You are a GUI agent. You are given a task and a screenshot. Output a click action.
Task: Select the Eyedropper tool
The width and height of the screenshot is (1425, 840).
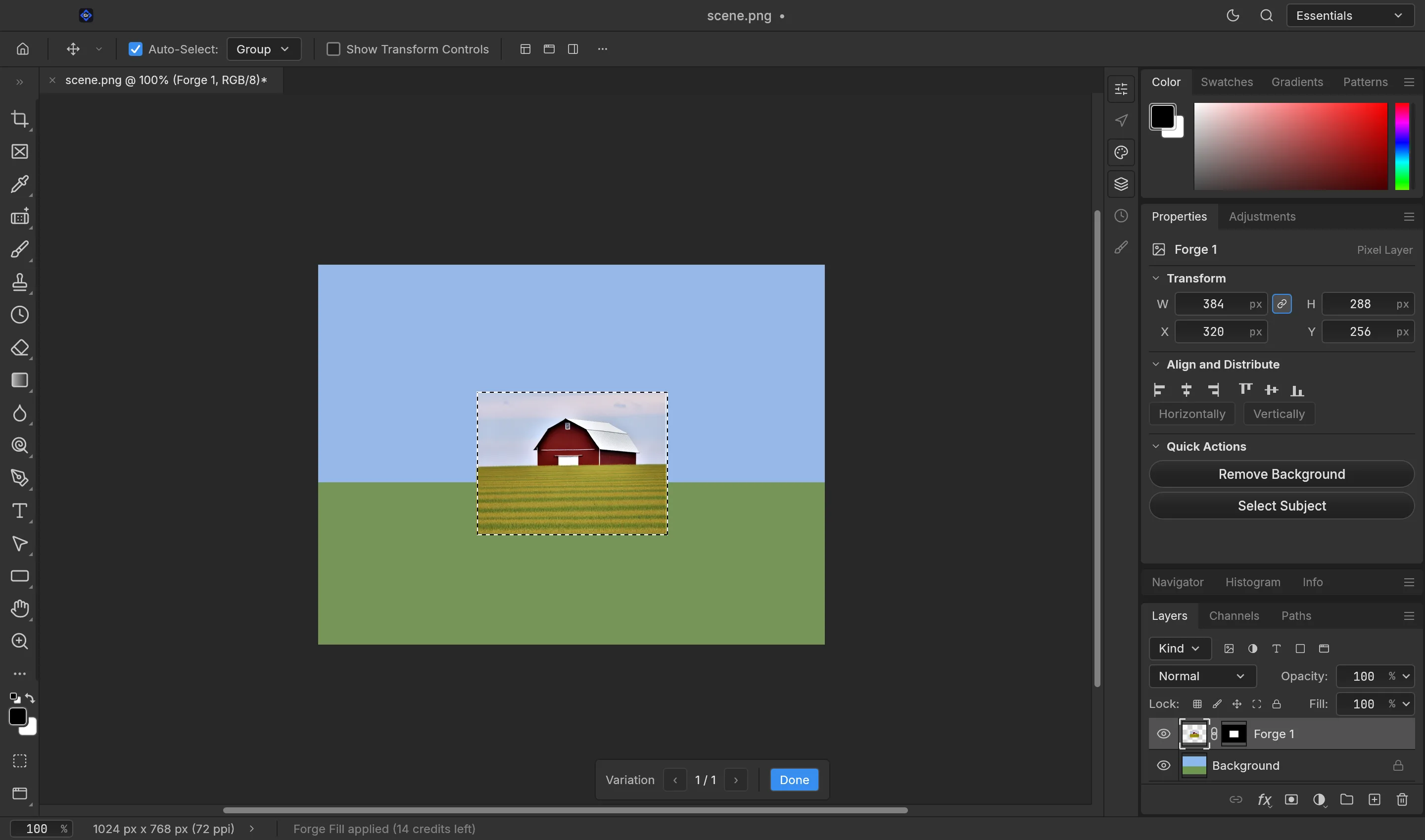point(20,184)
